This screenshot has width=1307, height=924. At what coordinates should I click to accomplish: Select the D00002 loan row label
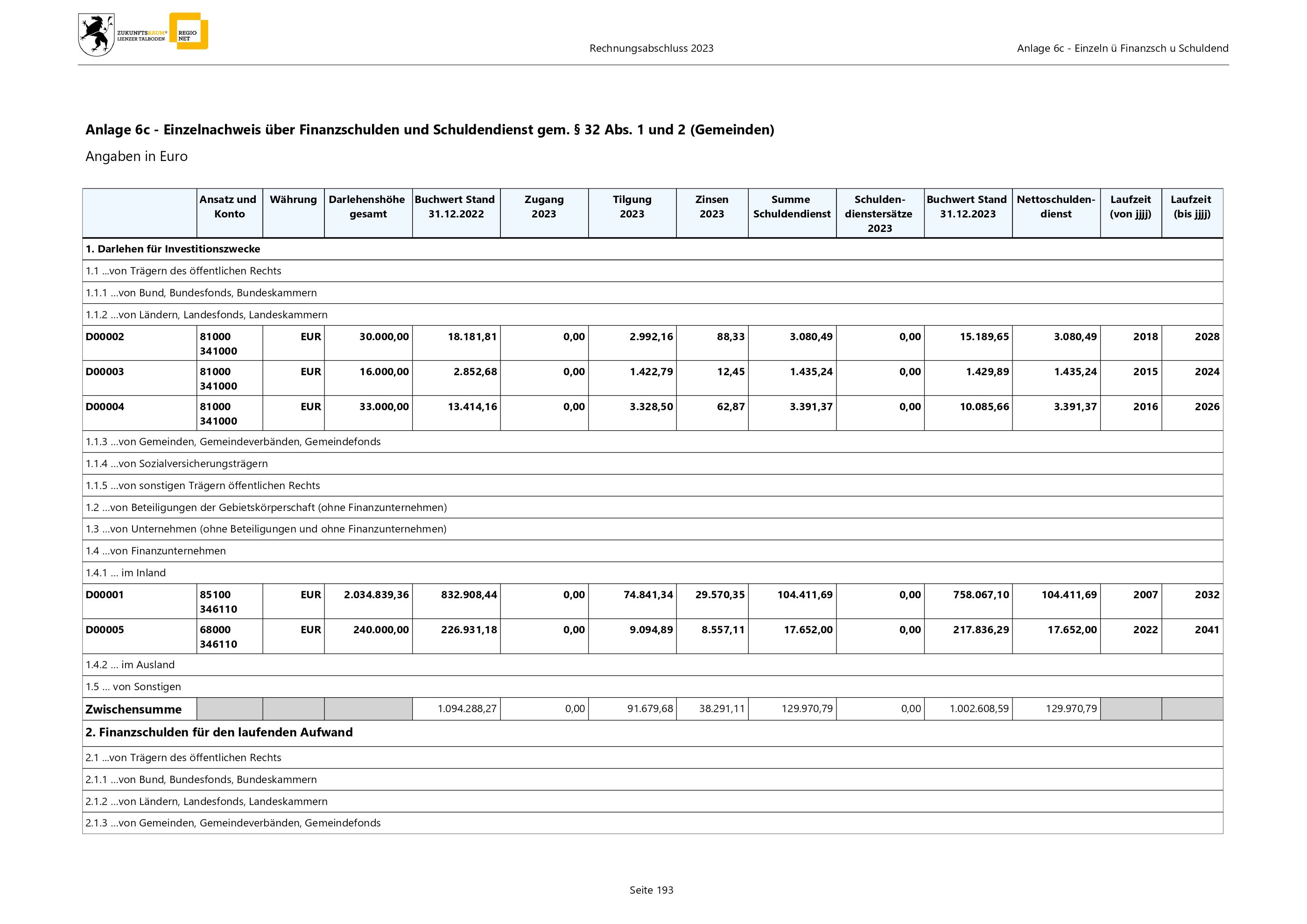tap(105, 337)
